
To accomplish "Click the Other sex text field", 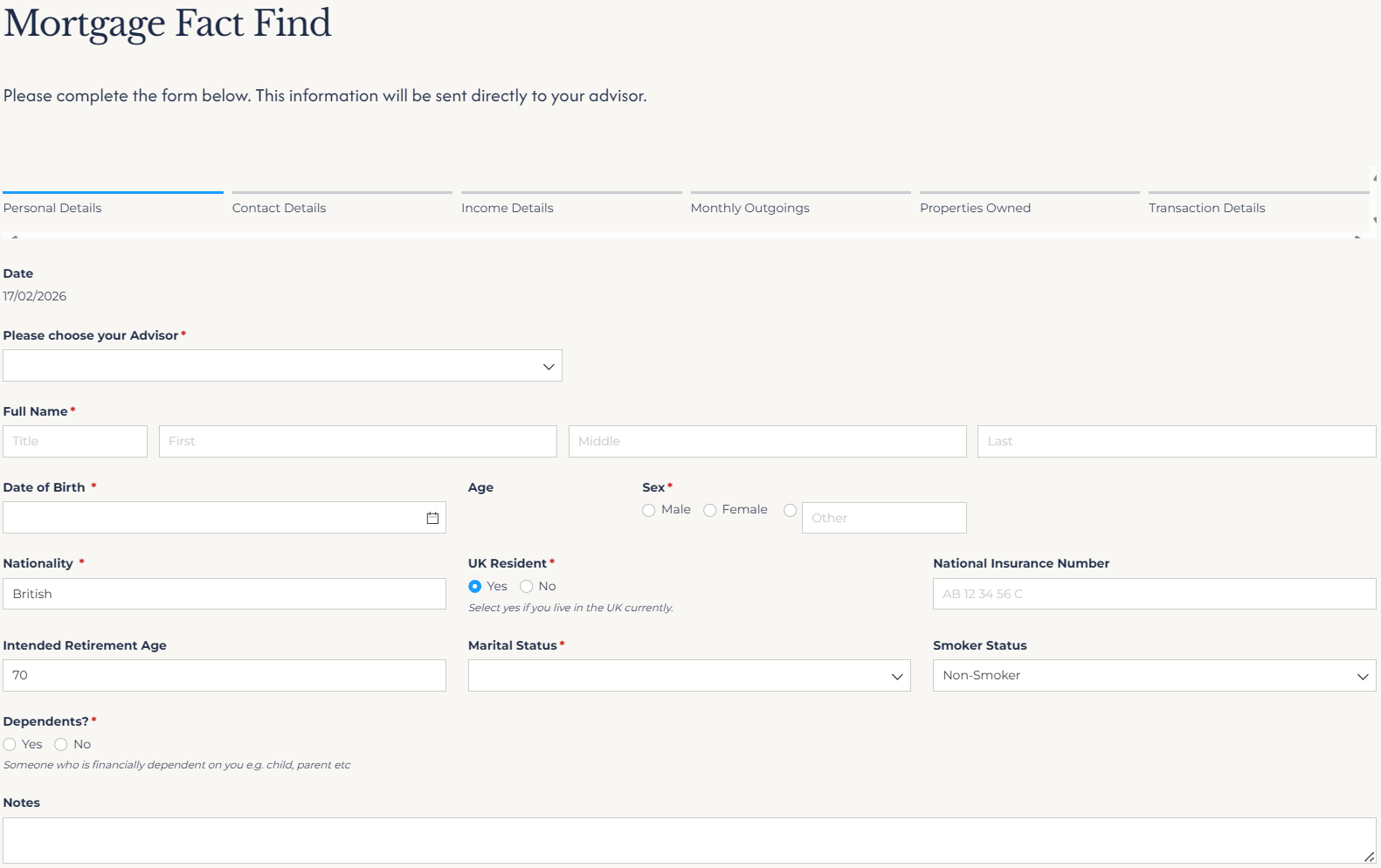I will tap(884, 518).
